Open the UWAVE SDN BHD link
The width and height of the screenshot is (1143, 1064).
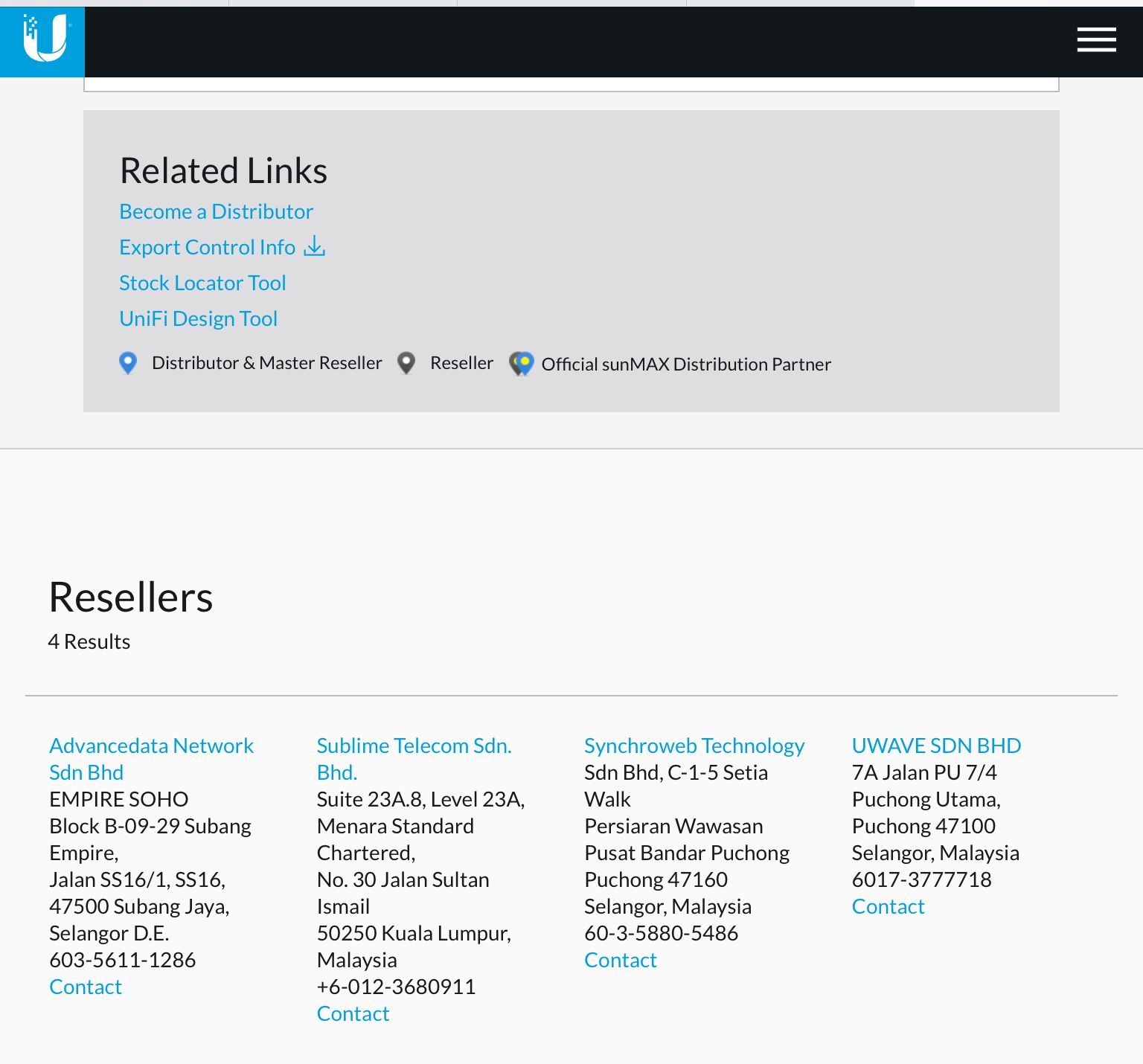(x=936, y=746)
